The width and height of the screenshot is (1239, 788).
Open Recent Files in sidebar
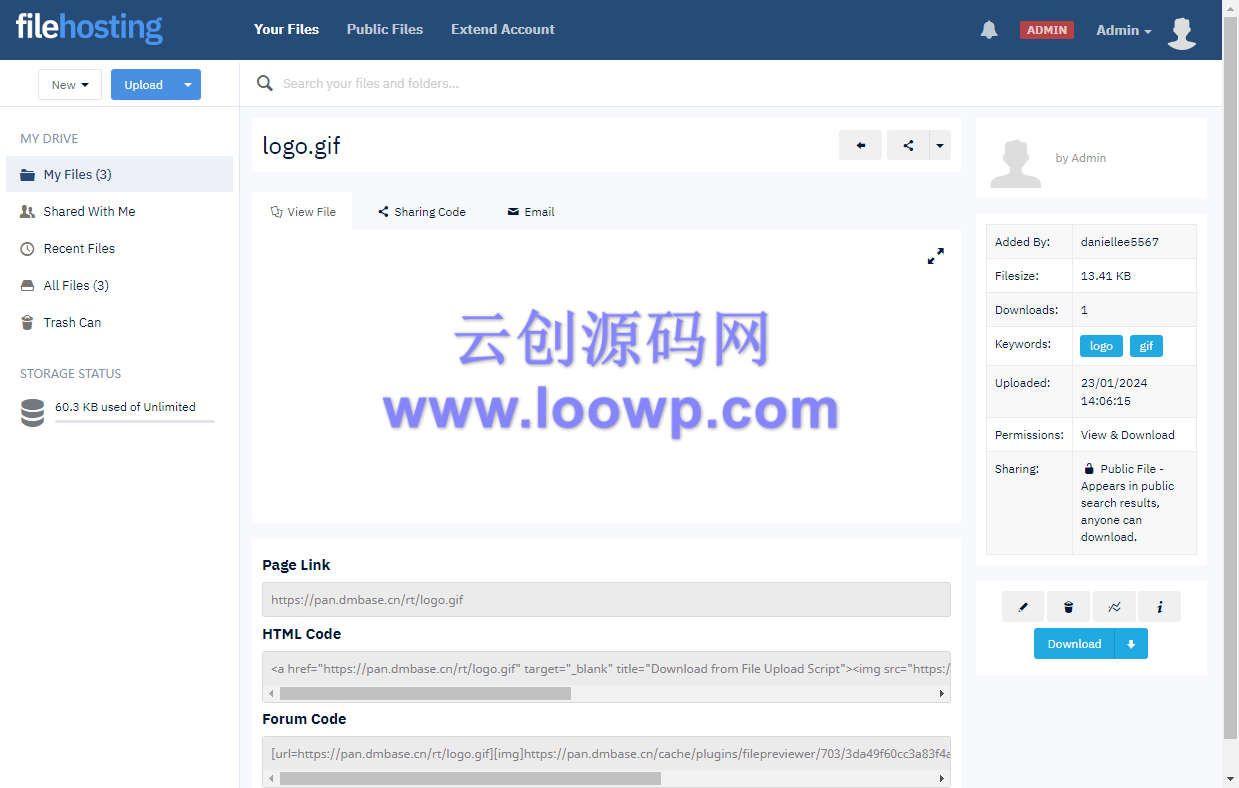[120, 248]
